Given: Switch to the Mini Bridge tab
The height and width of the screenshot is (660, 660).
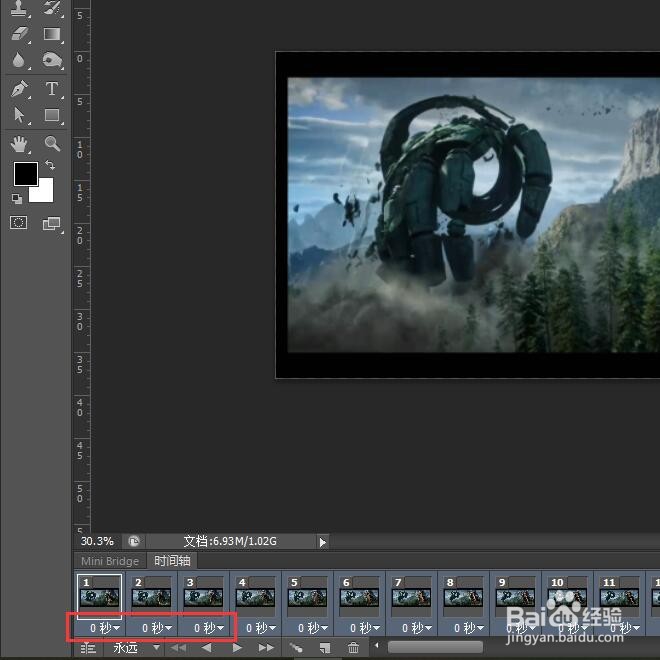Looking at the screenshot, I should [110, 561].
